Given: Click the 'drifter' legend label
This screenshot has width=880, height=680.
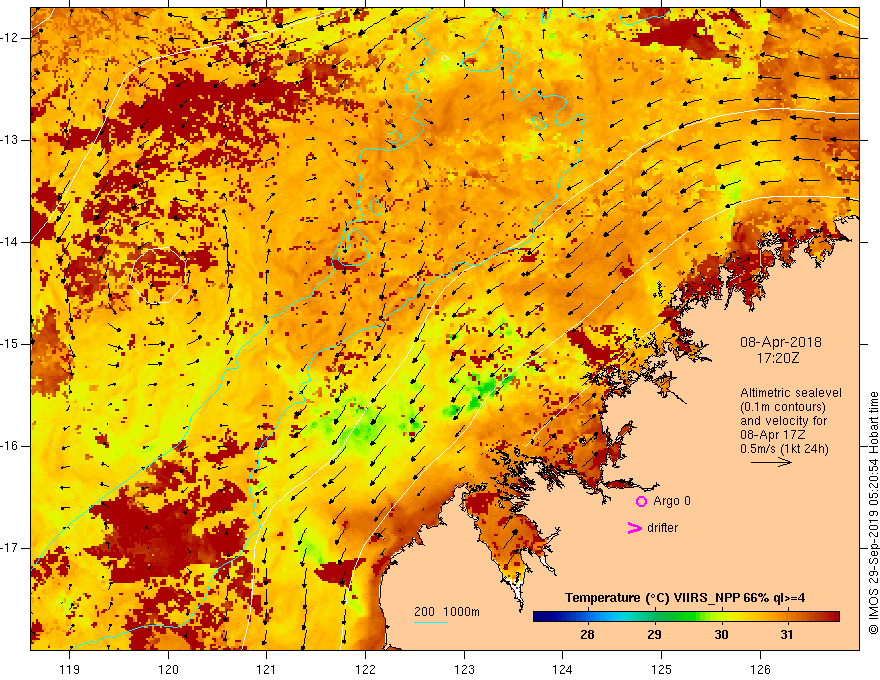Looking at the screenshot, I should [662, 528].
